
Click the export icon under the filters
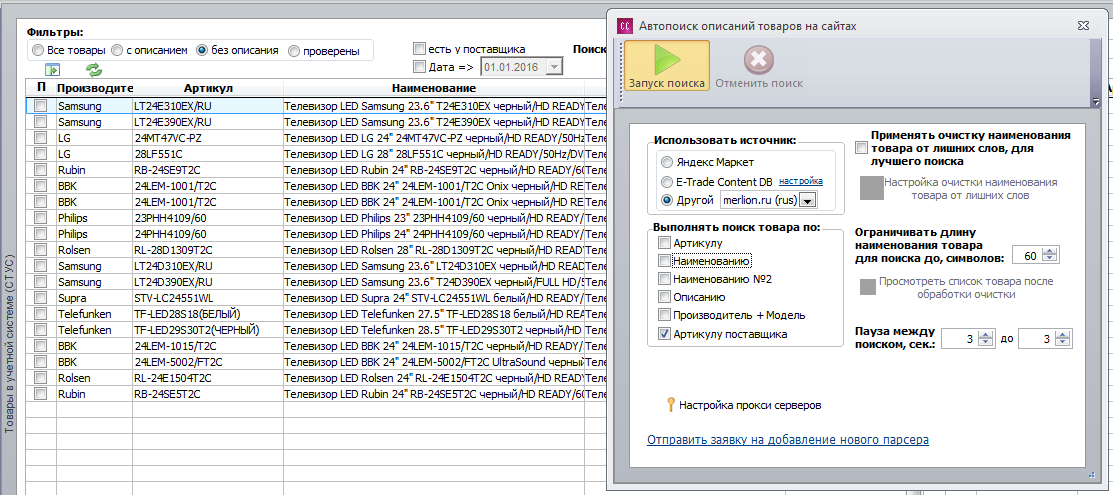(x=52, y=70)
